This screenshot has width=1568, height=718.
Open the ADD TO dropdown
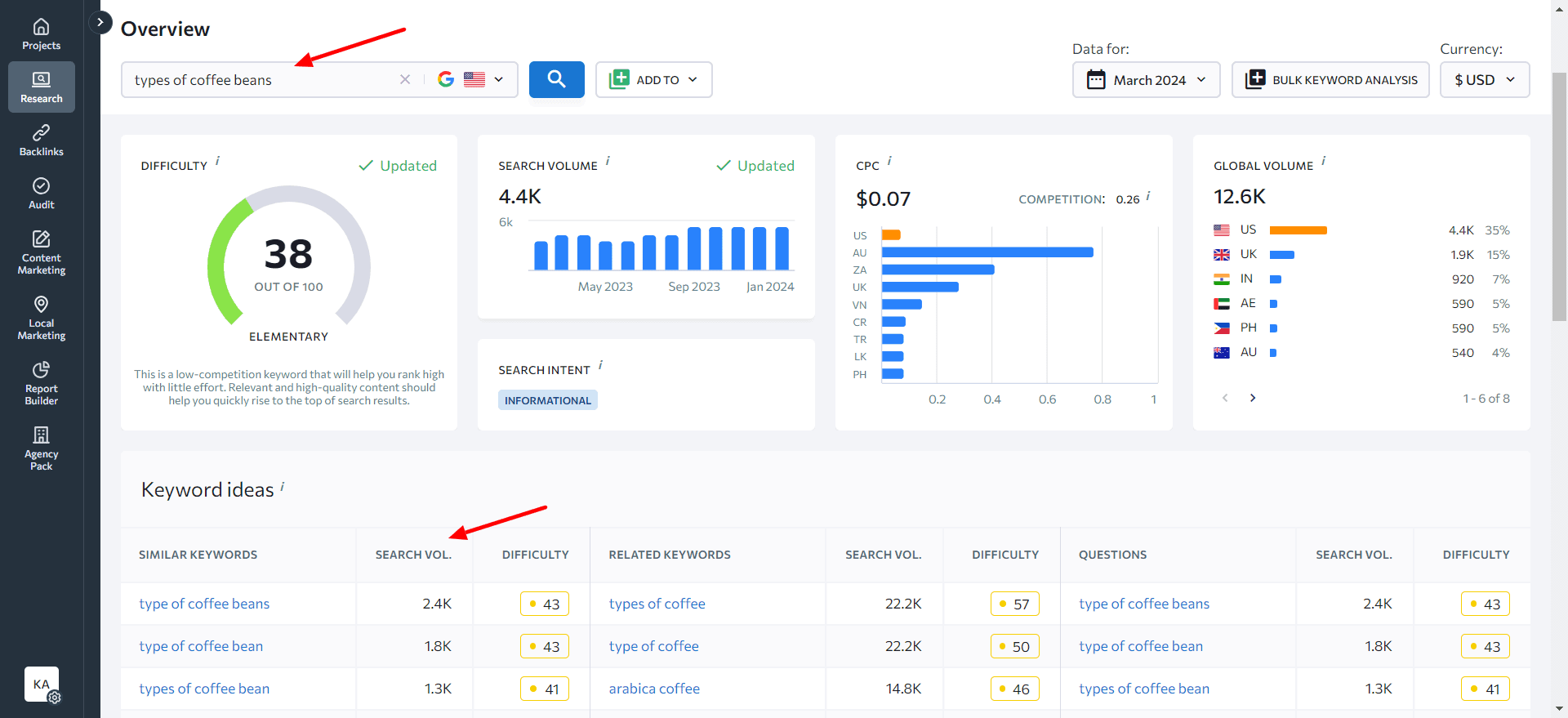click(x=653, y=79)
